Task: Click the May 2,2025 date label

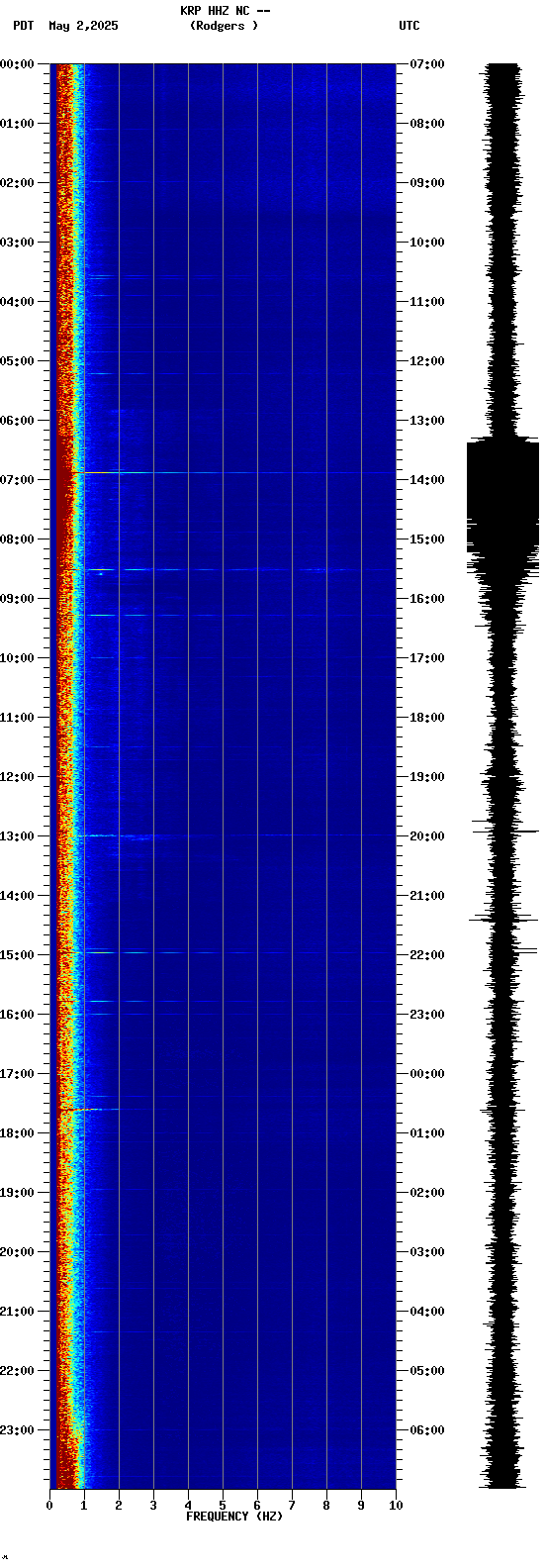Action: coord(83,26)
